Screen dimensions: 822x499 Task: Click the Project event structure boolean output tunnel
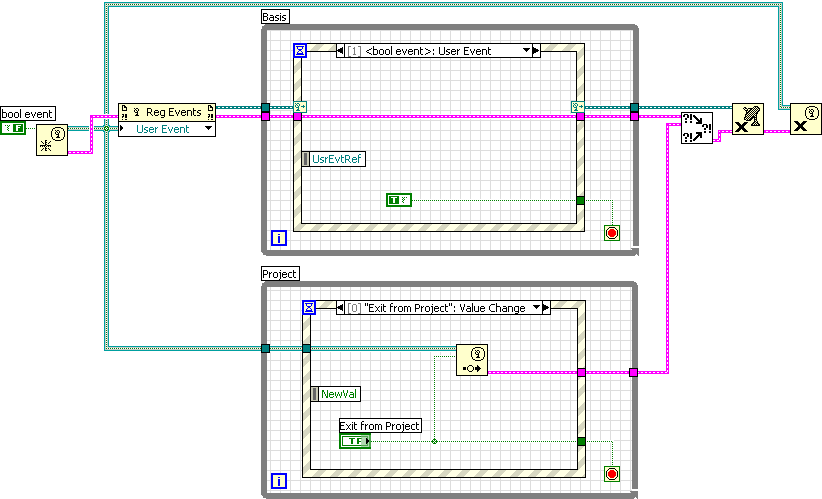tap(581, 441)
